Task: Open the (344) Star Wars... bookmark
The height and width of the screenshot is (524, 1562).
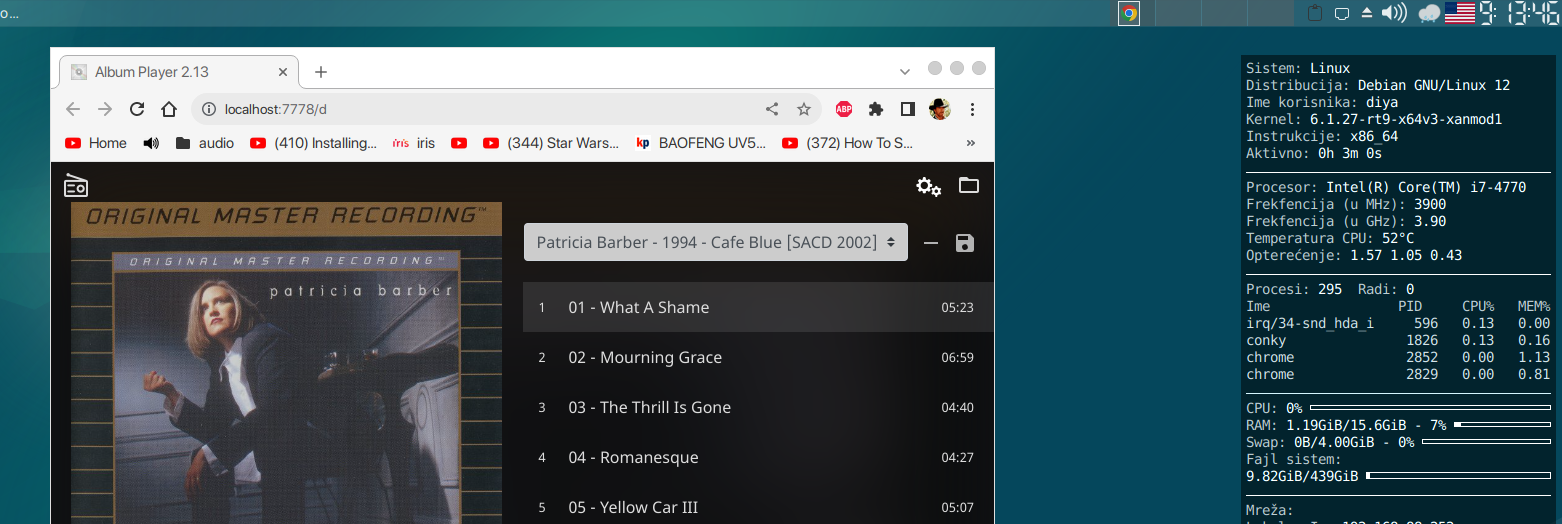Action: [x=551, y=143]
